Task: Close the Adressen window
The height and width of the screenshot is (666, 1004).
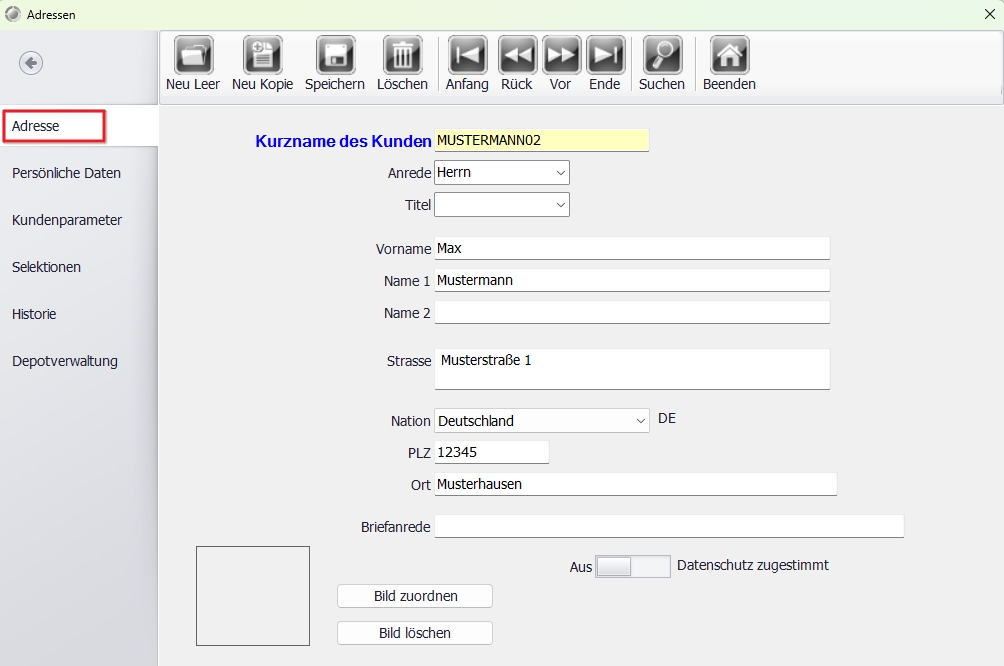Action: 989,14
